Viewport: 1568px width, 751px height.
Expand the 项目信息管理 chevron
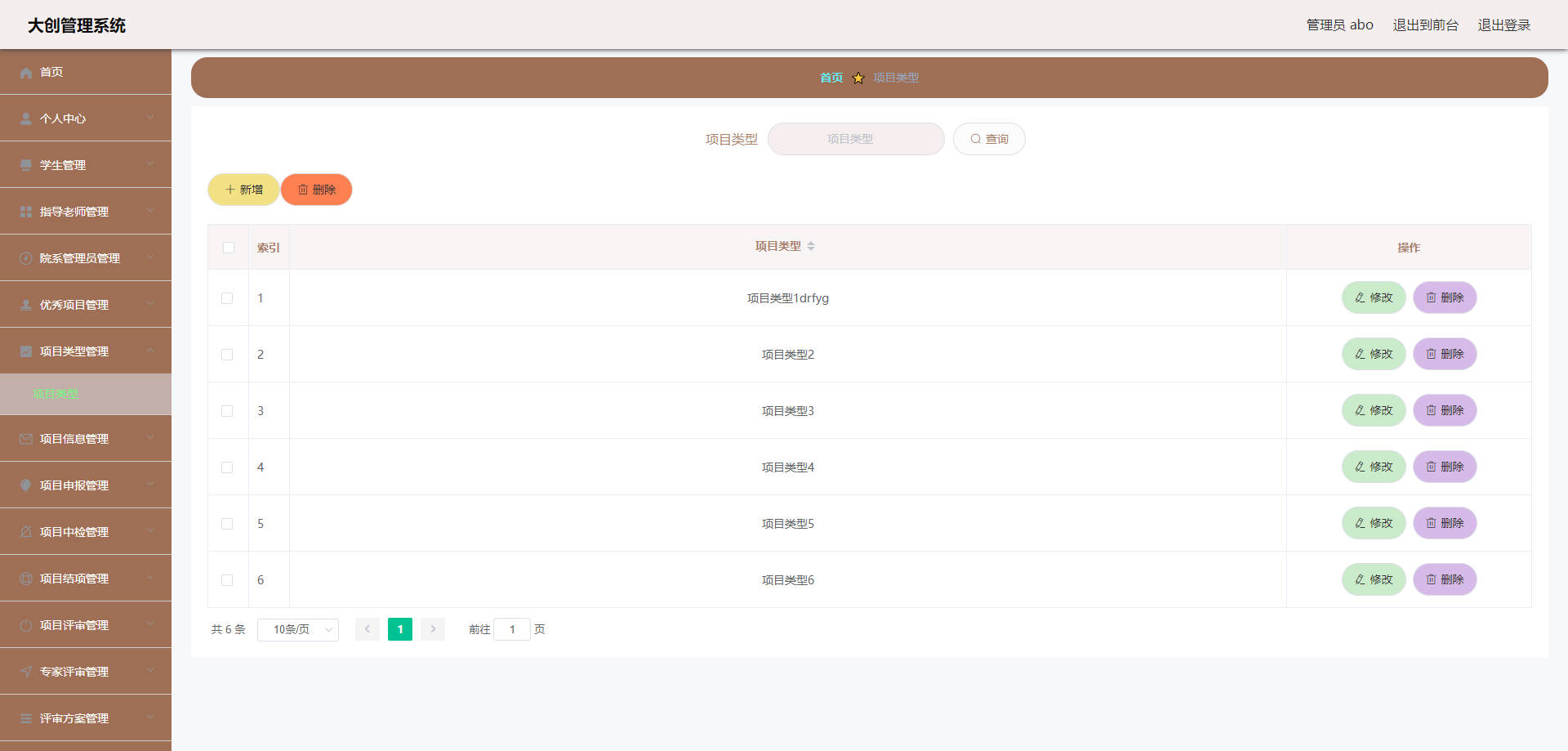(x=150, y=438)
